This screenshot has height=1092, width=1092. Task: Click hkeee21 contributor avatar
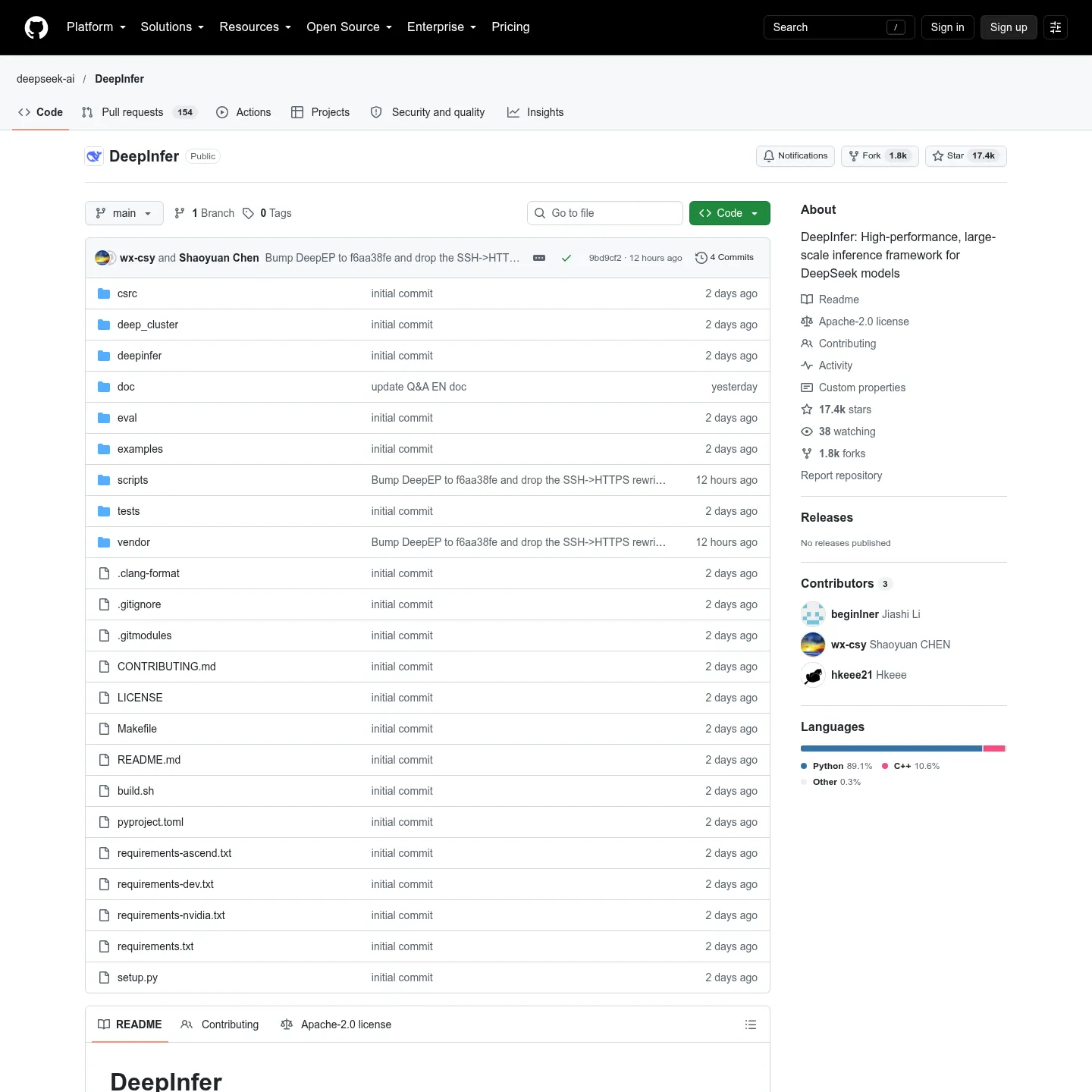coord(813,675)
